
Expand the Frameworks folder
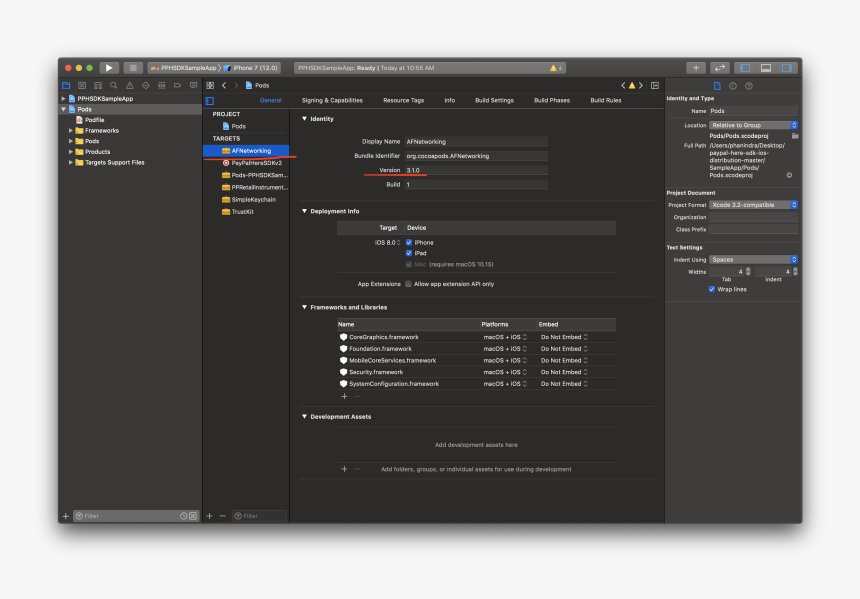tap(71, 131)
